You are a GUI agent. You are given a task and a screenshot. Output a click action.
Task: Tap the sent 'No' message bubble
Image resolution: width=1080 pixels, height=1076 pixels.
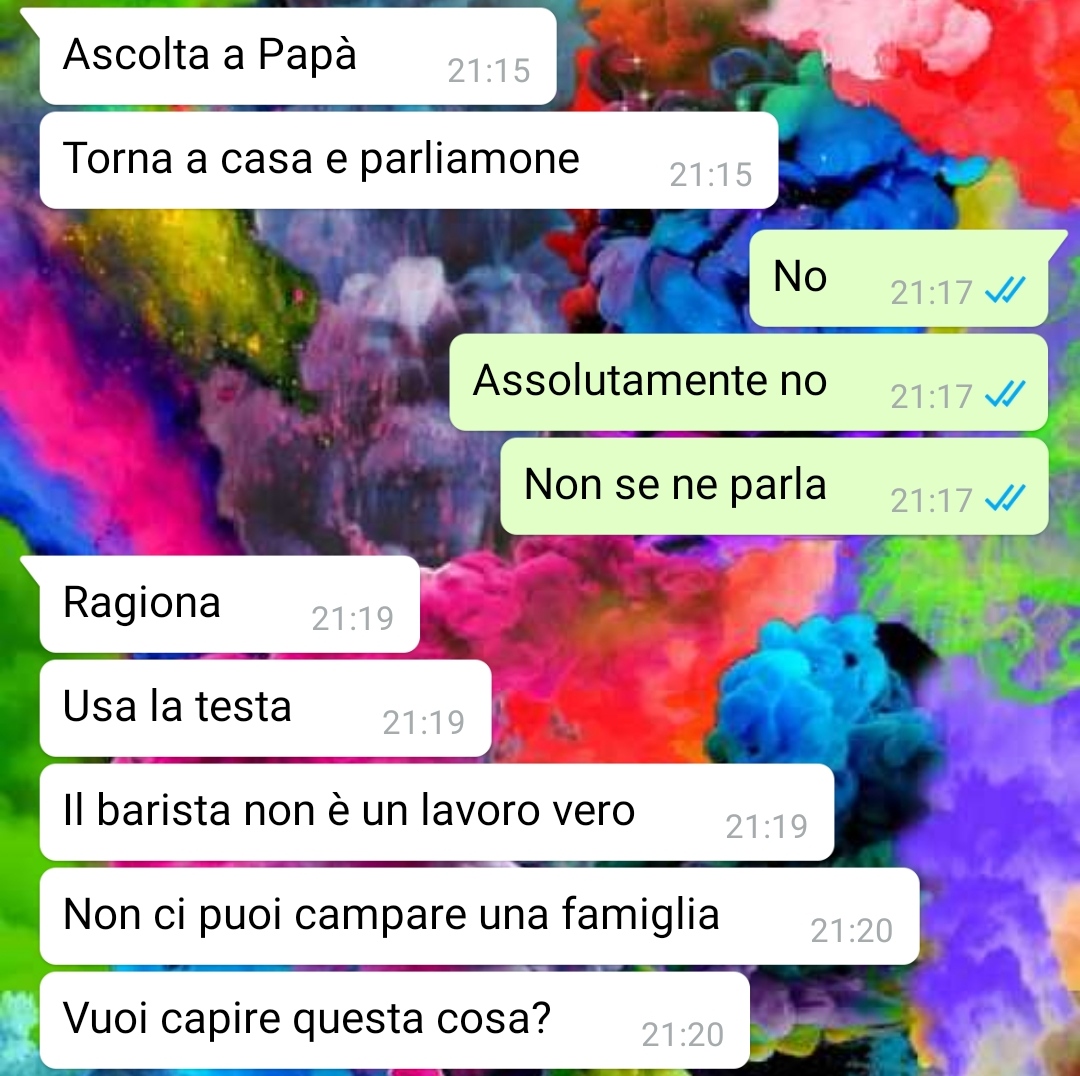[899, 278]
